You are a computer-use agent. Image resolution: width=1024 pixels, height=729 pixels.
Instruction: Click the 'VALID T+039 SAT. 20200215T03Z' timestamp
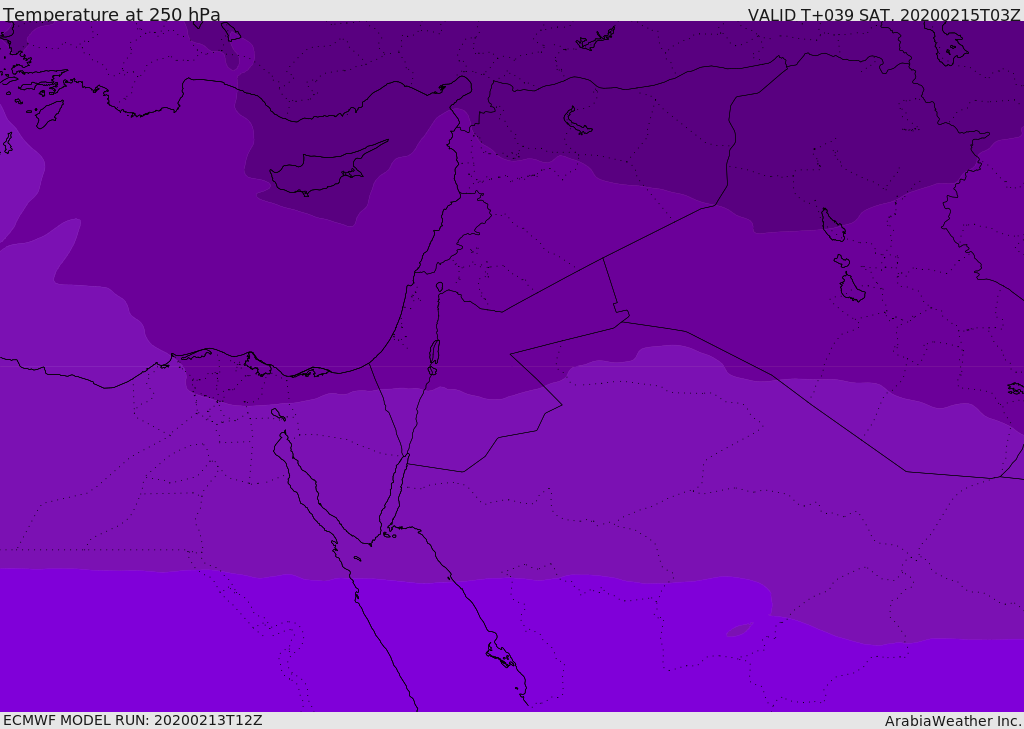[884, 15]
